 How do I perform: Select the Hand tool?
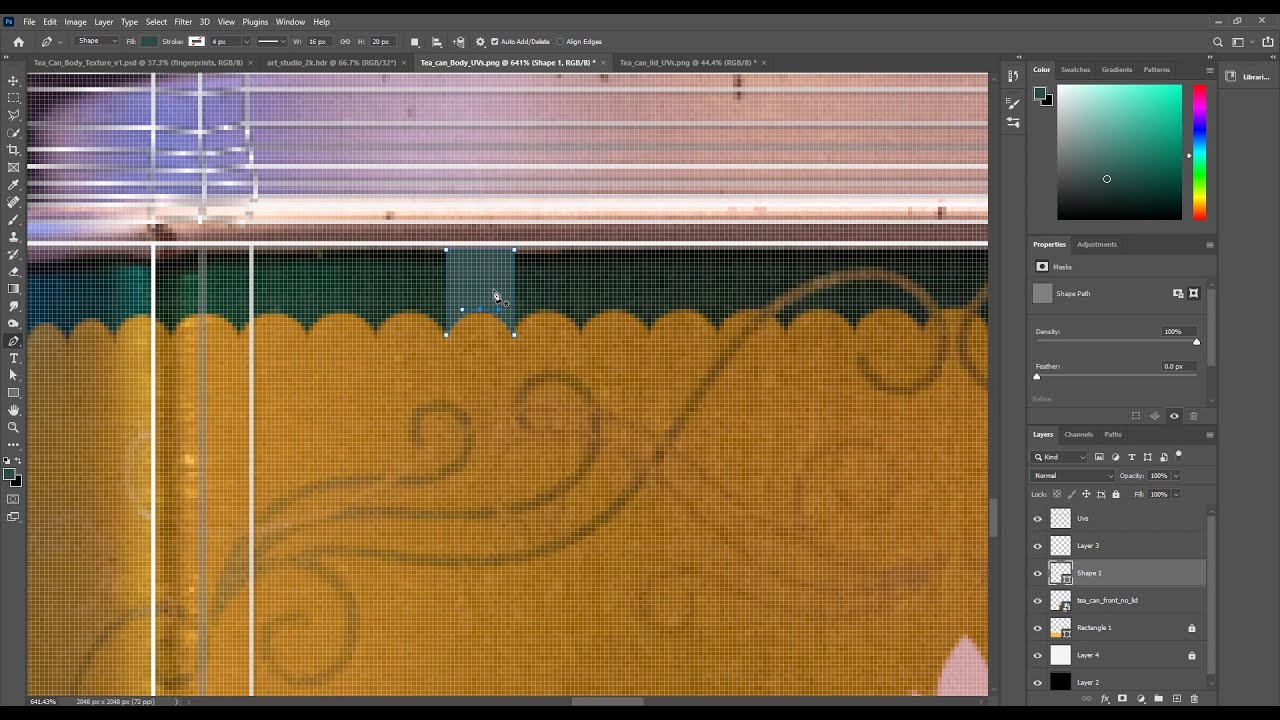(x=13, y=410)
